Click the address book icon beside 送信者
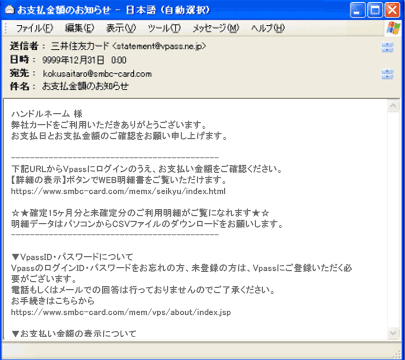The height and width of the screenshot is (360, 405). click(x=387, y=47)
